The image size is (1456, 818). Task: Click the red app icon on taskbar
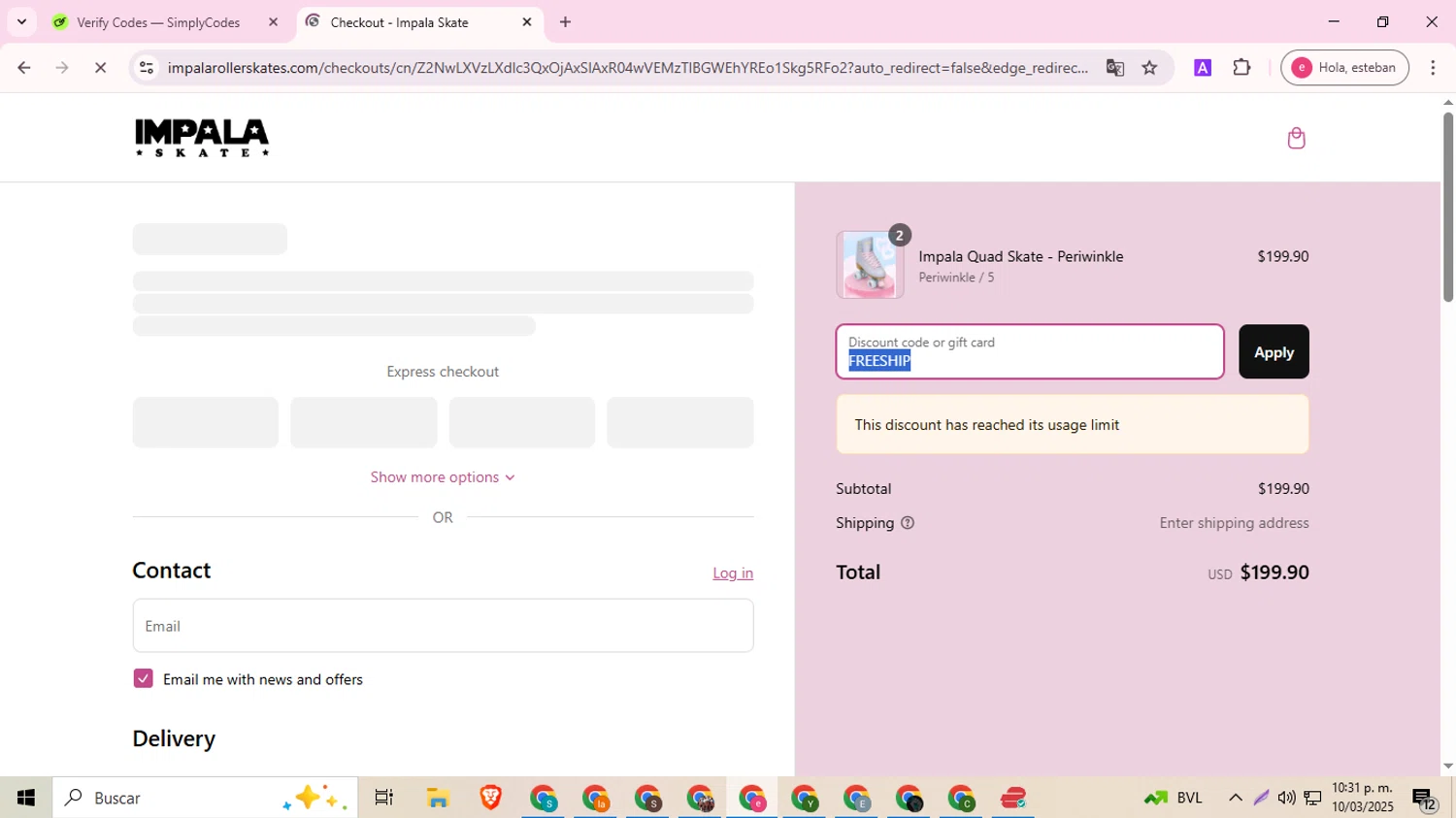(x=1013, y=798)
